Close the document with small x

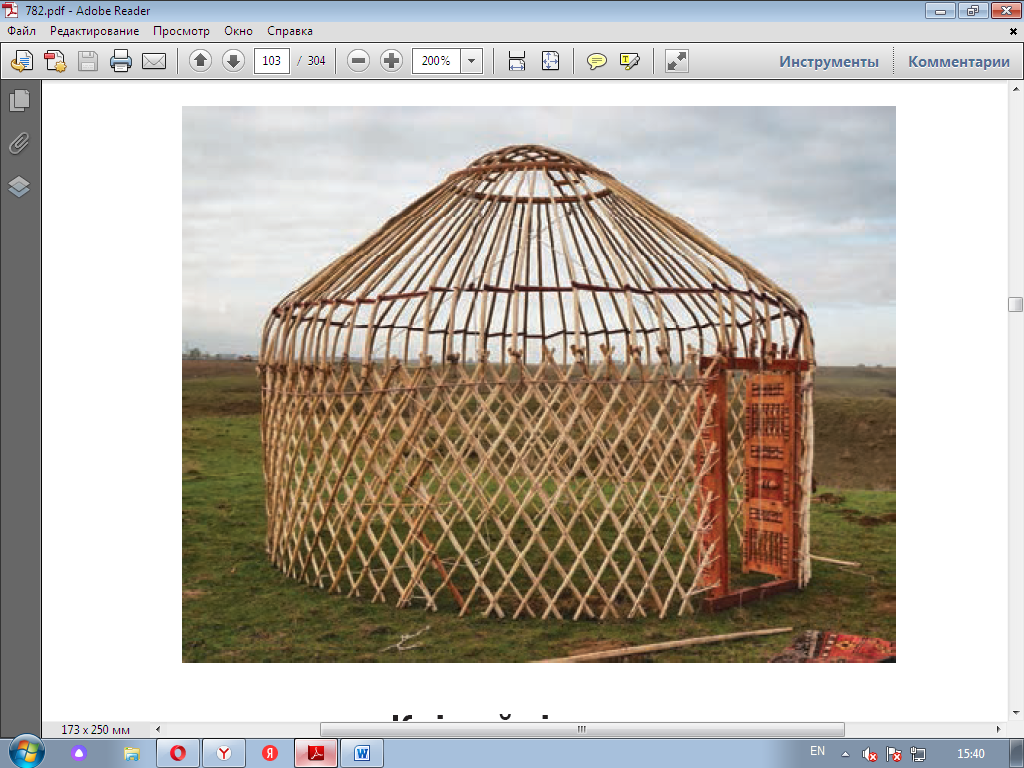[1013, 31]
